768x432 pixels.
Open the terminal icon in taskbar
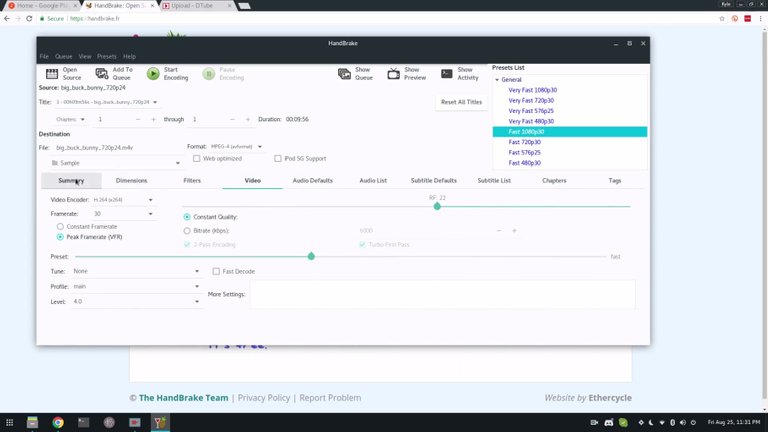tap(84, 422)
